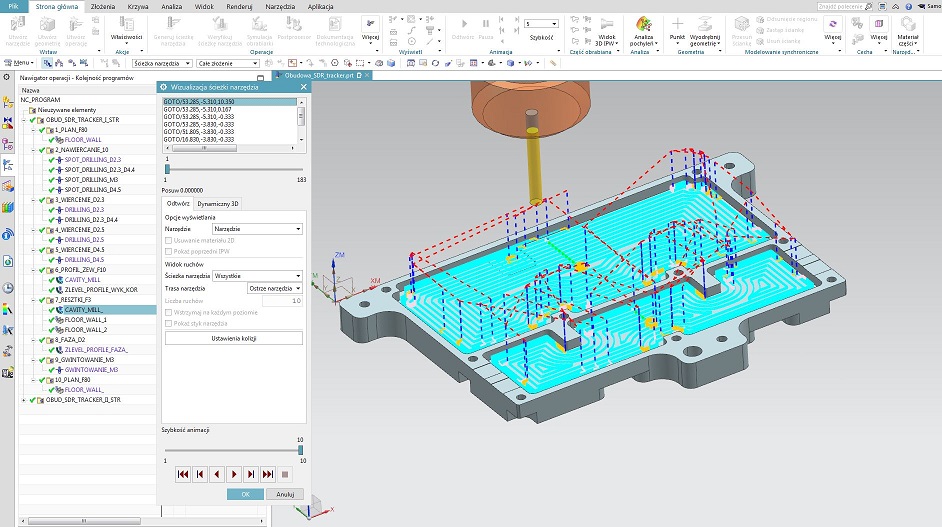Check the Pokaż poprzedni IPW option
Screen dimensions: 942x527
[168, 251]
